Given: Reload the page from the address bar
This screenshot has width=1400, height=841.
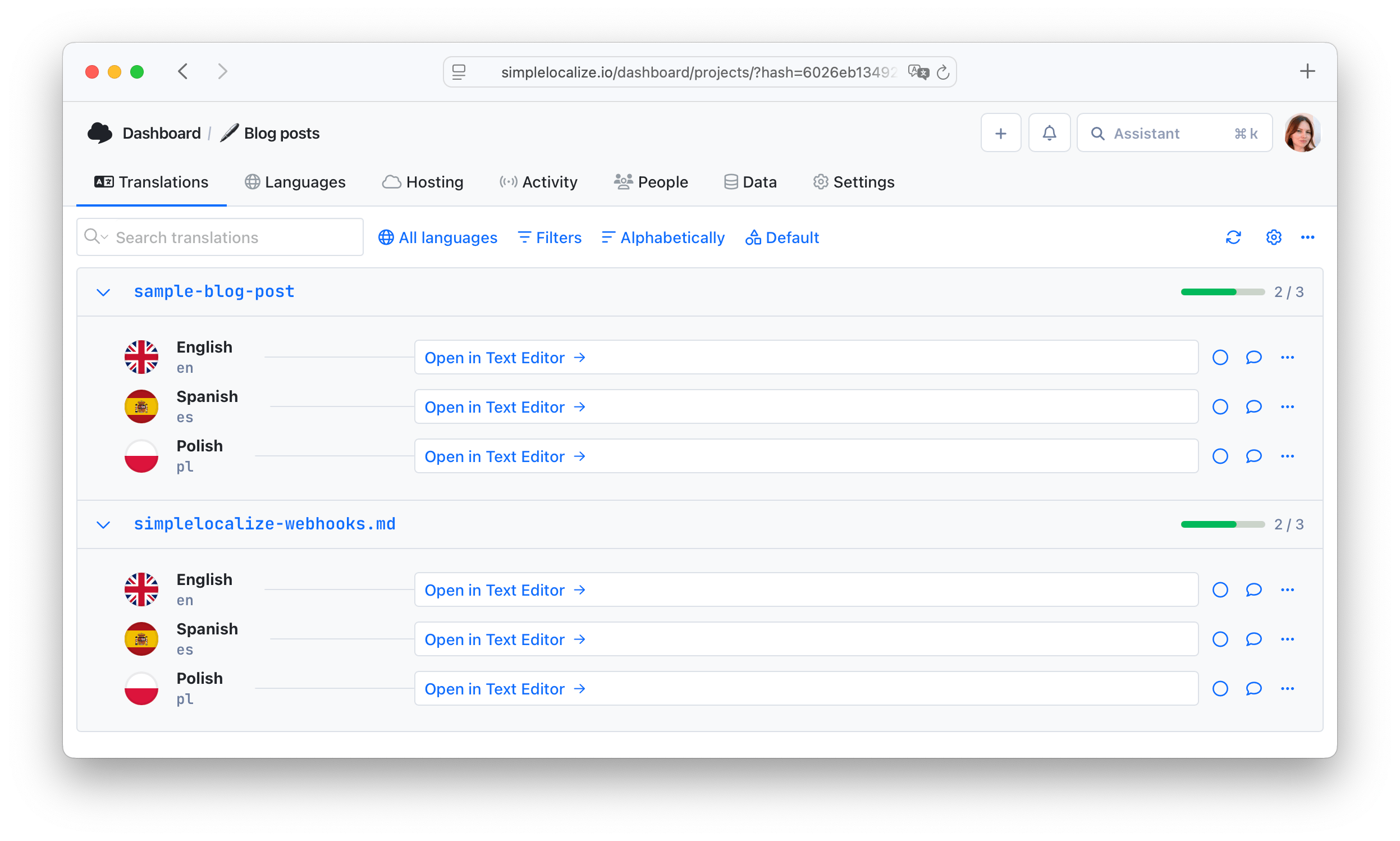Looking at the screenshot, I should coord(943,72).
